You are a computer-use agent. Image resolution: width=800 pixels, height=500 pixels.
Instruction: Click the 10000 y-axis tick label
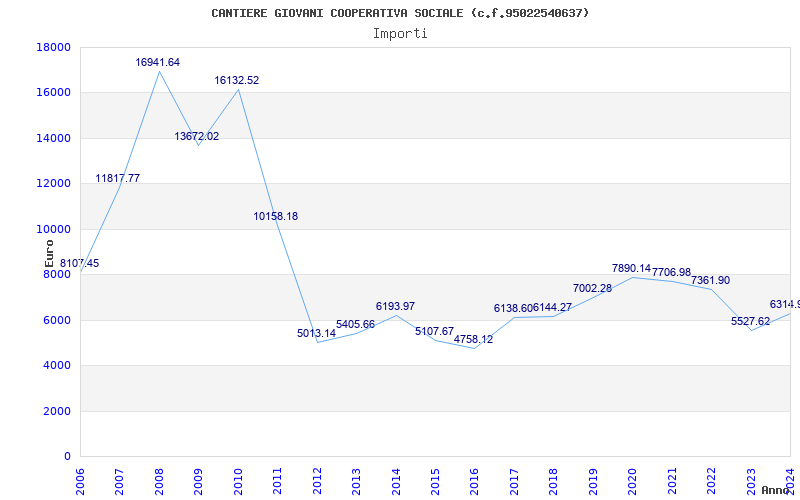point(54,229)
